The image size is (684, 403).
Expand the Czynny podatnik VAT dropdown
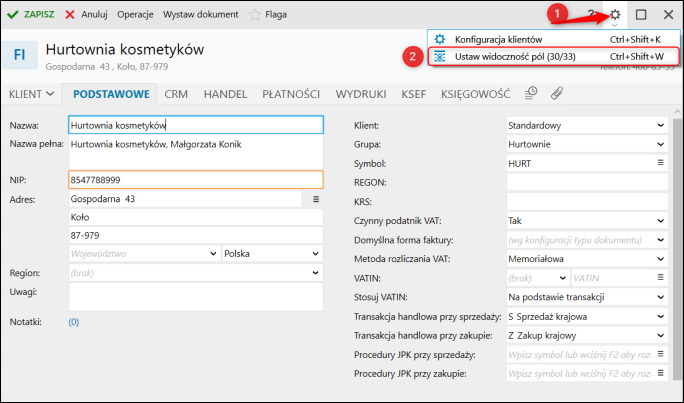660,220
